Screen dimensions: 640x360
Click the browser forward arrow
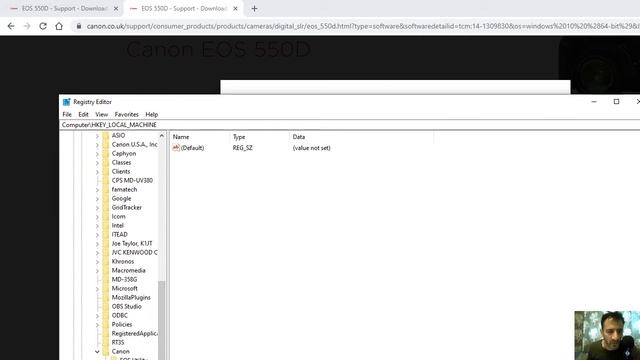pyautogui.click(x=27, y=26)
